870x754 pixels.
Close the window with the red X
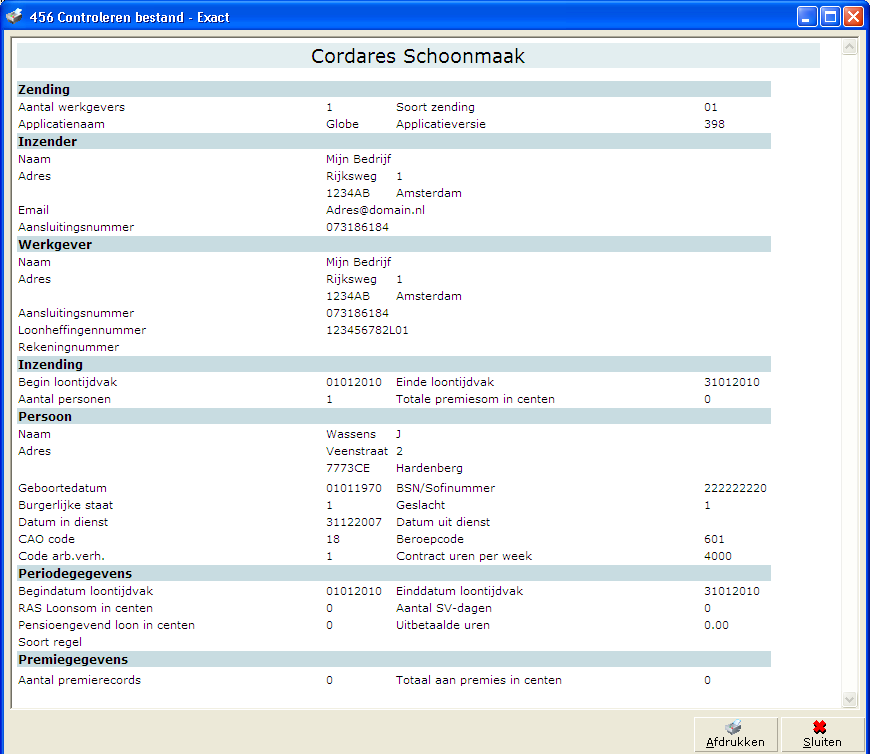[x=853, y=16]
